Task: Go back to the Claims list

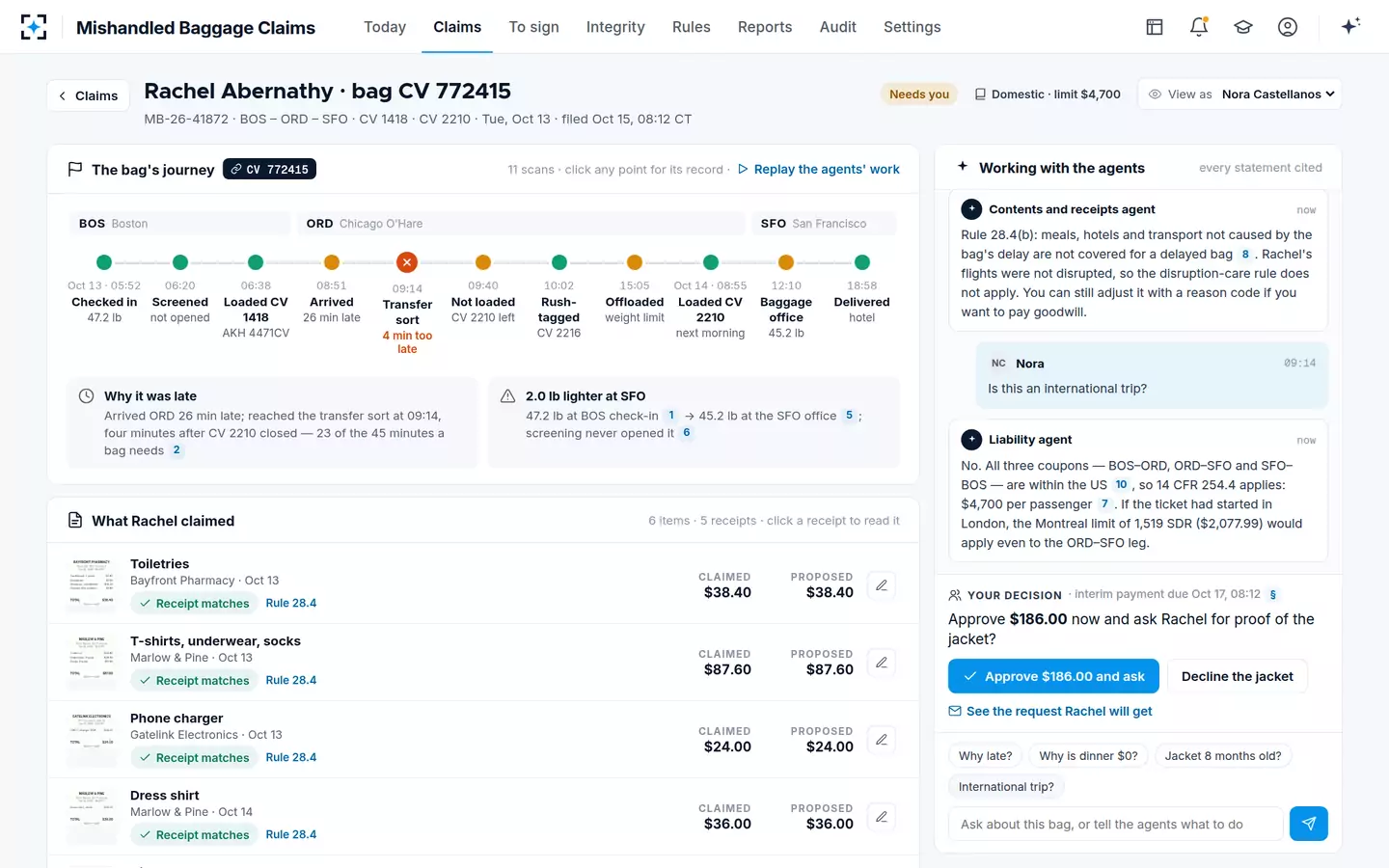Action: (x=88, y=95)
